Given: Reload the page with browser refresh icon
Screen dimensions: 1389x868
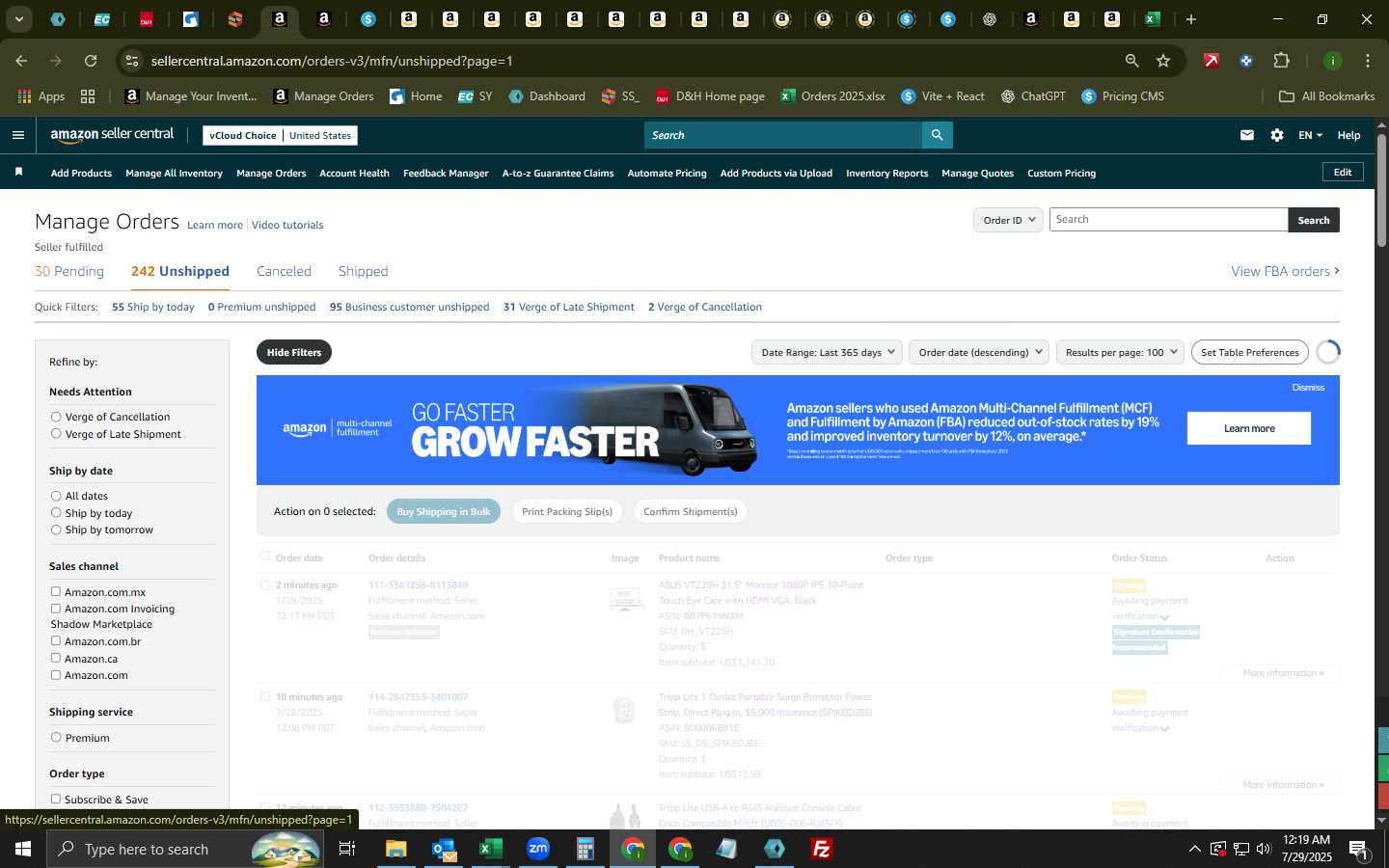Looking at the screenshot, I should [x=91, y=61].
